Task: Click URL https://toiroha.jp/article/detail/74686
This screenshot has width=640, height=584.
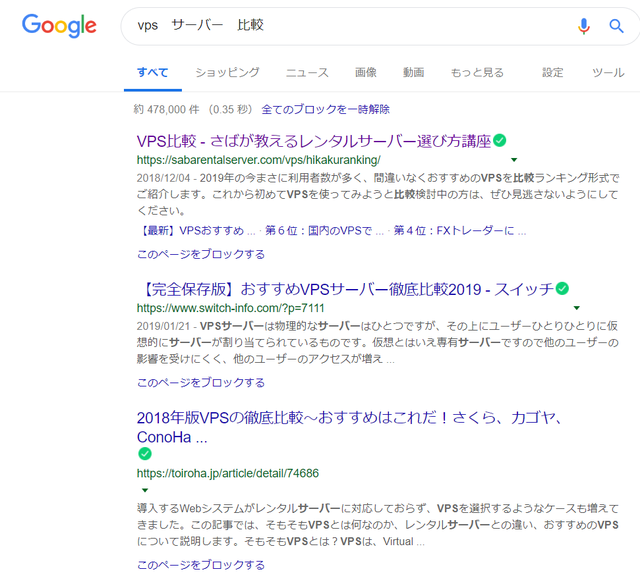Action: 228,473
